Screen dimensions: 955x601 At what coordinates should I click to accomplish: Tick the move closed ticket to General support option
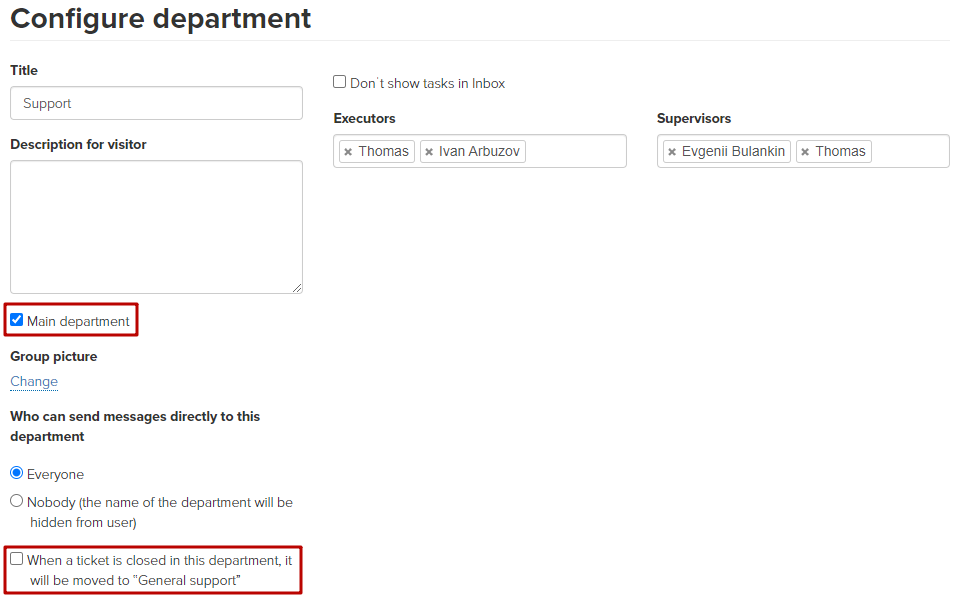tap(16, 558)
